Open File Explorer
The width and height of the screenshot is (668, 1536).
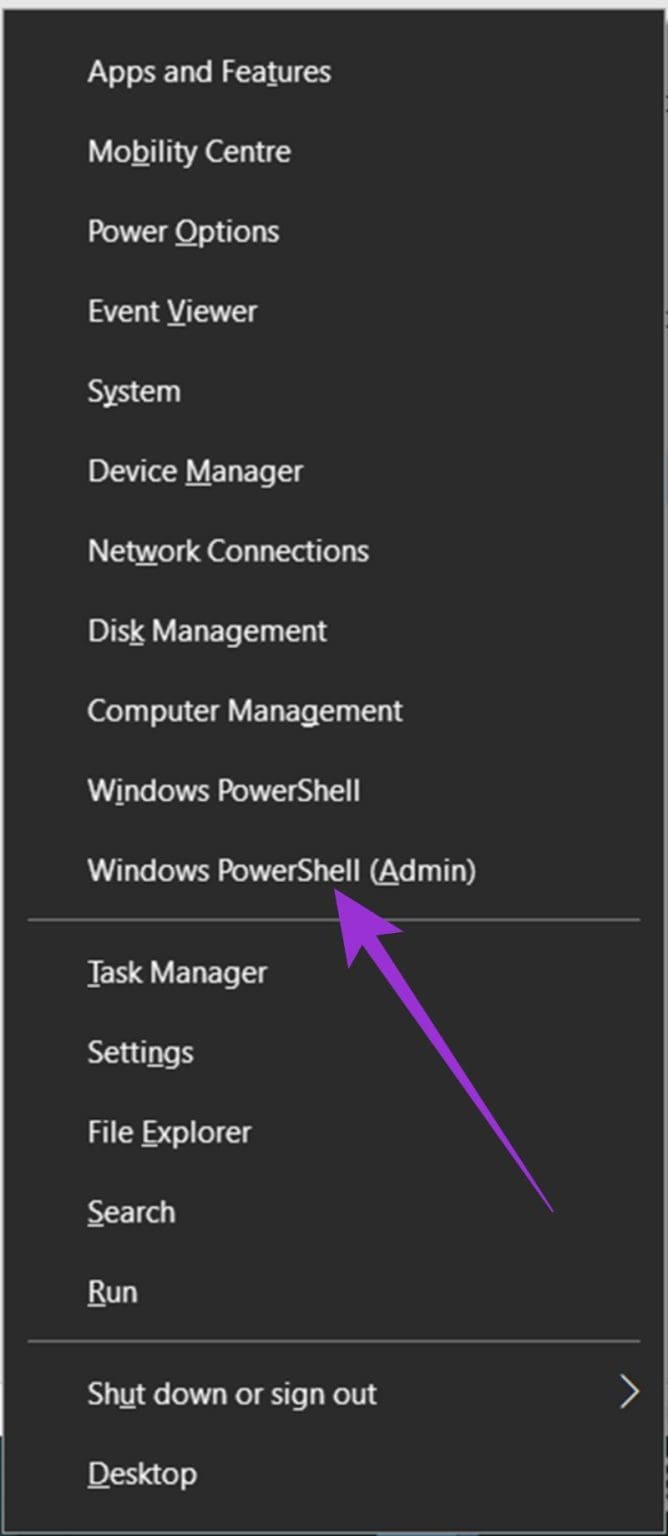(x=170, y=1132)
